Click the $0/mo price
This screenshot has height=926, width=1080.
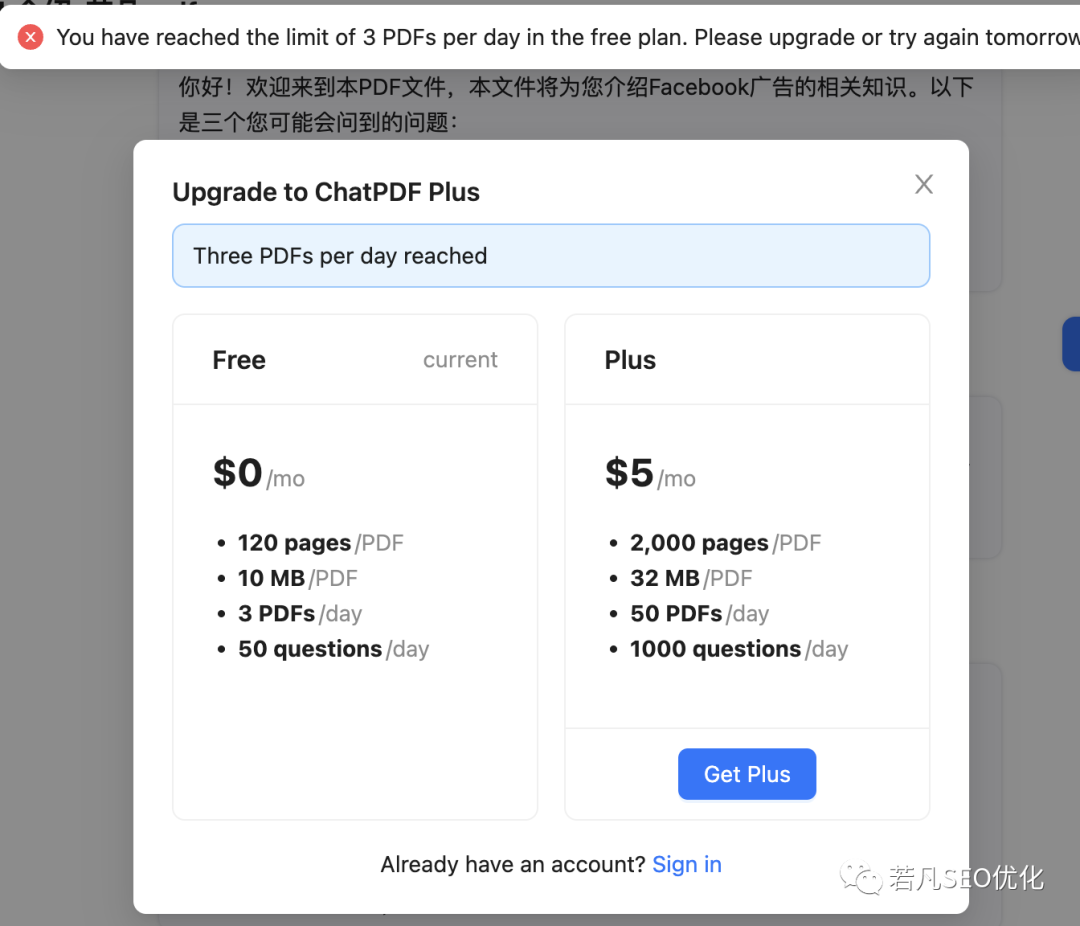coord(259,474)
